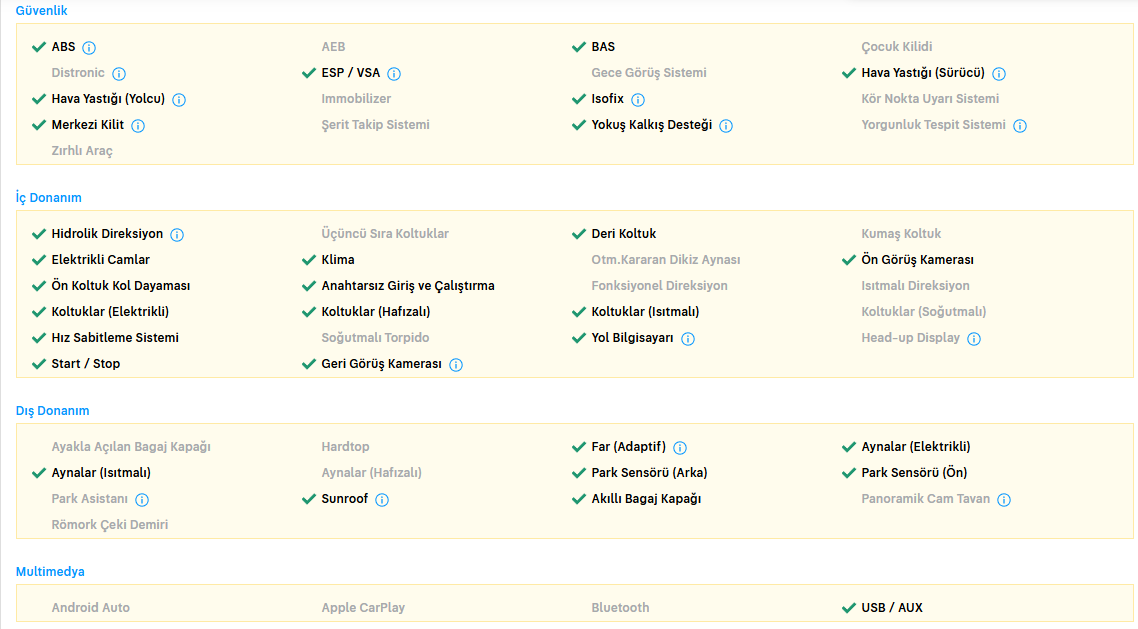The image size is (1138, 629).
Task: Show info for ESP / VSA
Action: [x=394, y=74]
